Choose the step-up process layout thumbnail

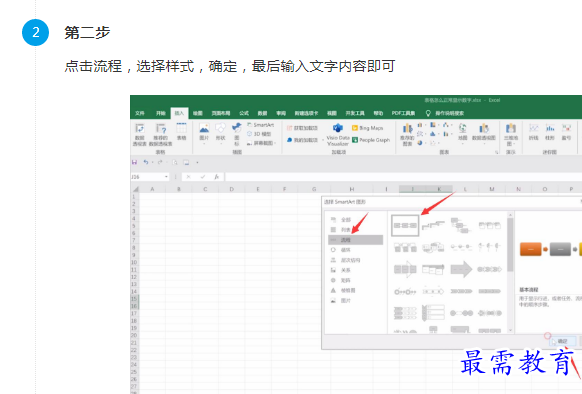point(433,225)
